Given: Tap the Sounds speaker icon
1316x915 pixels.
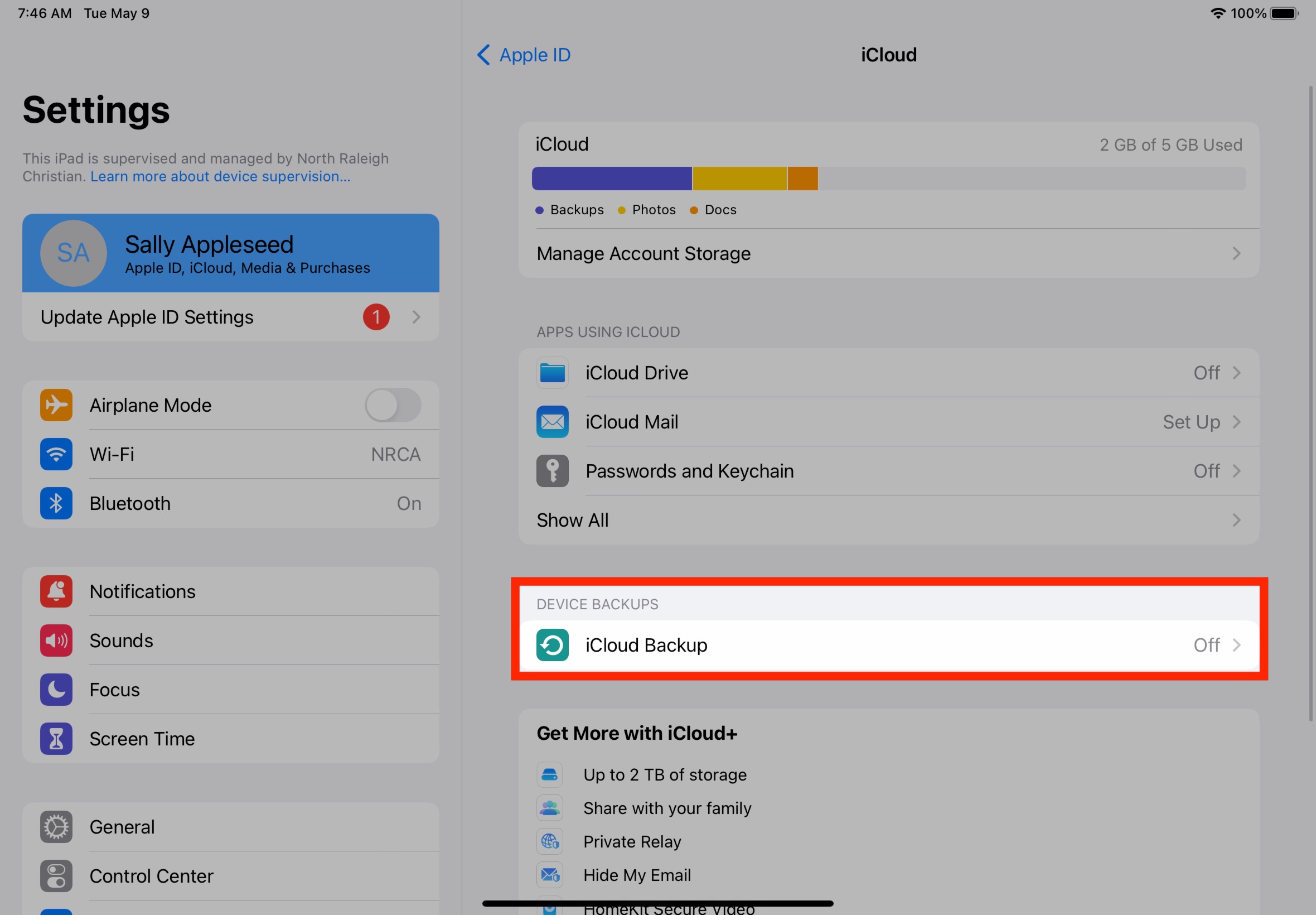Looking at the screenshot, I should 56,641.
